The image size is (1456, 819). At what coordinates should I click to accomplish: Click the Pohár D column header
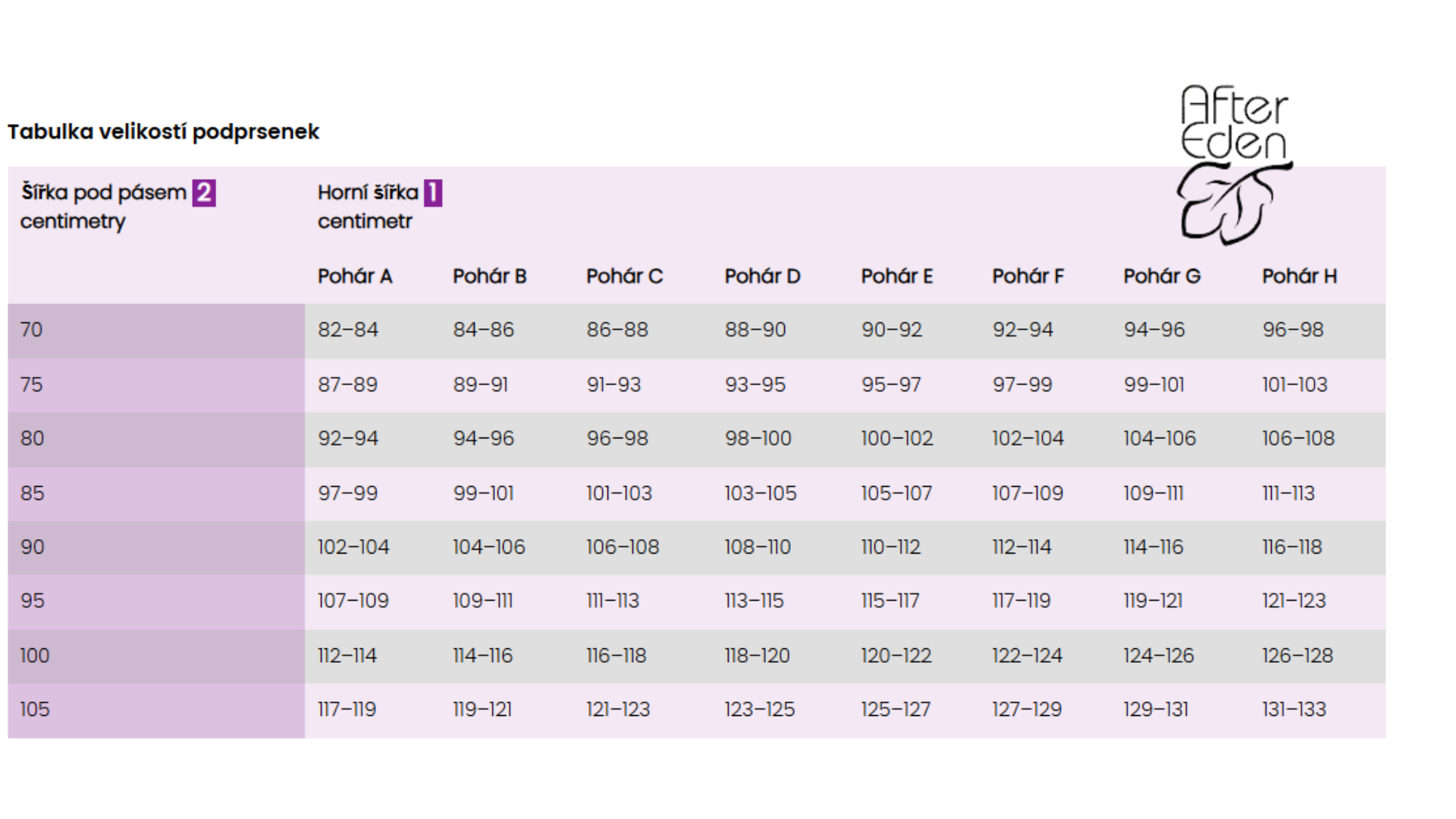tap(762, 276)
